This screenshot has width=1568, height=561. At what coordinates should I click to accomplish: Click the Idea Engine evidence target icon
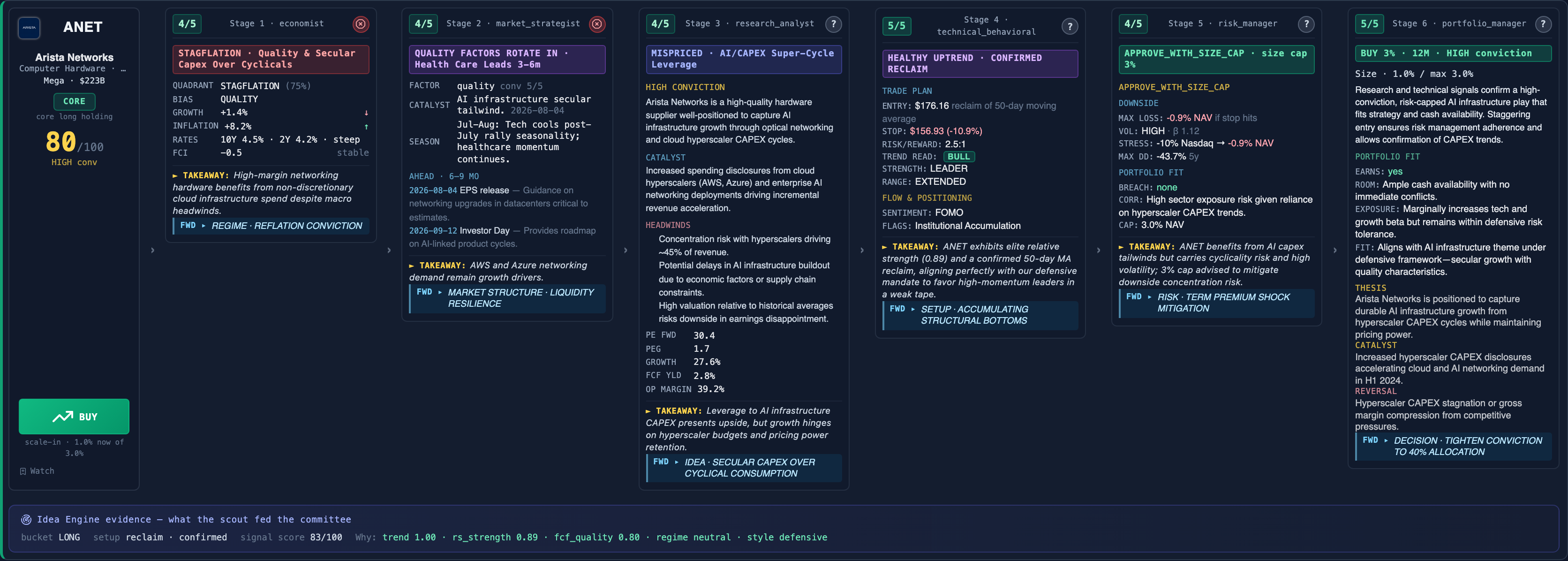26,520
